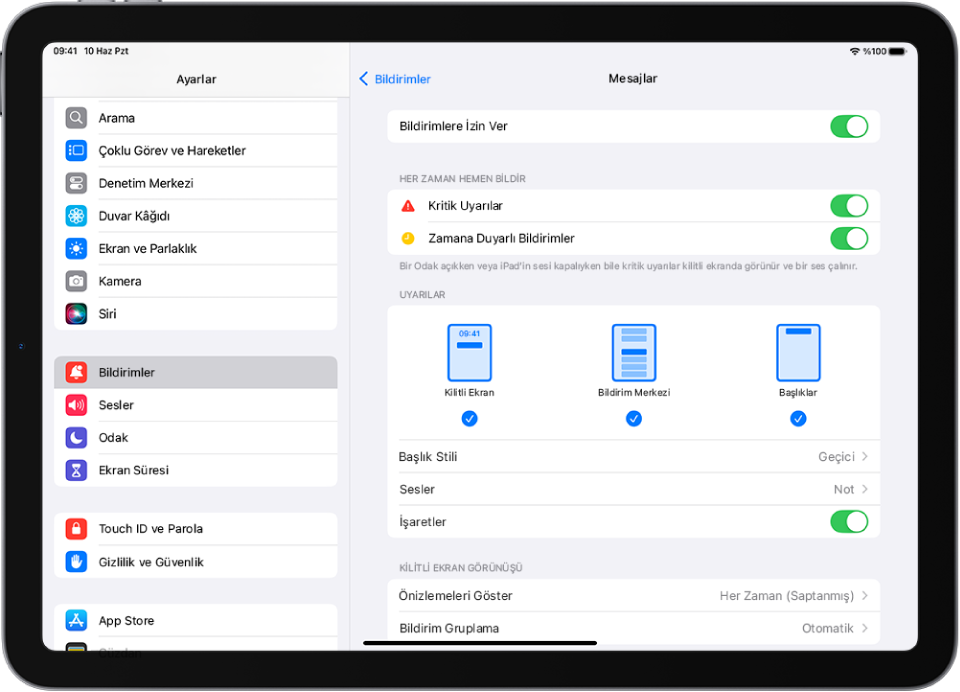Open Denetim Merkezi settings
960x692 pixels.
coord(195,183)
